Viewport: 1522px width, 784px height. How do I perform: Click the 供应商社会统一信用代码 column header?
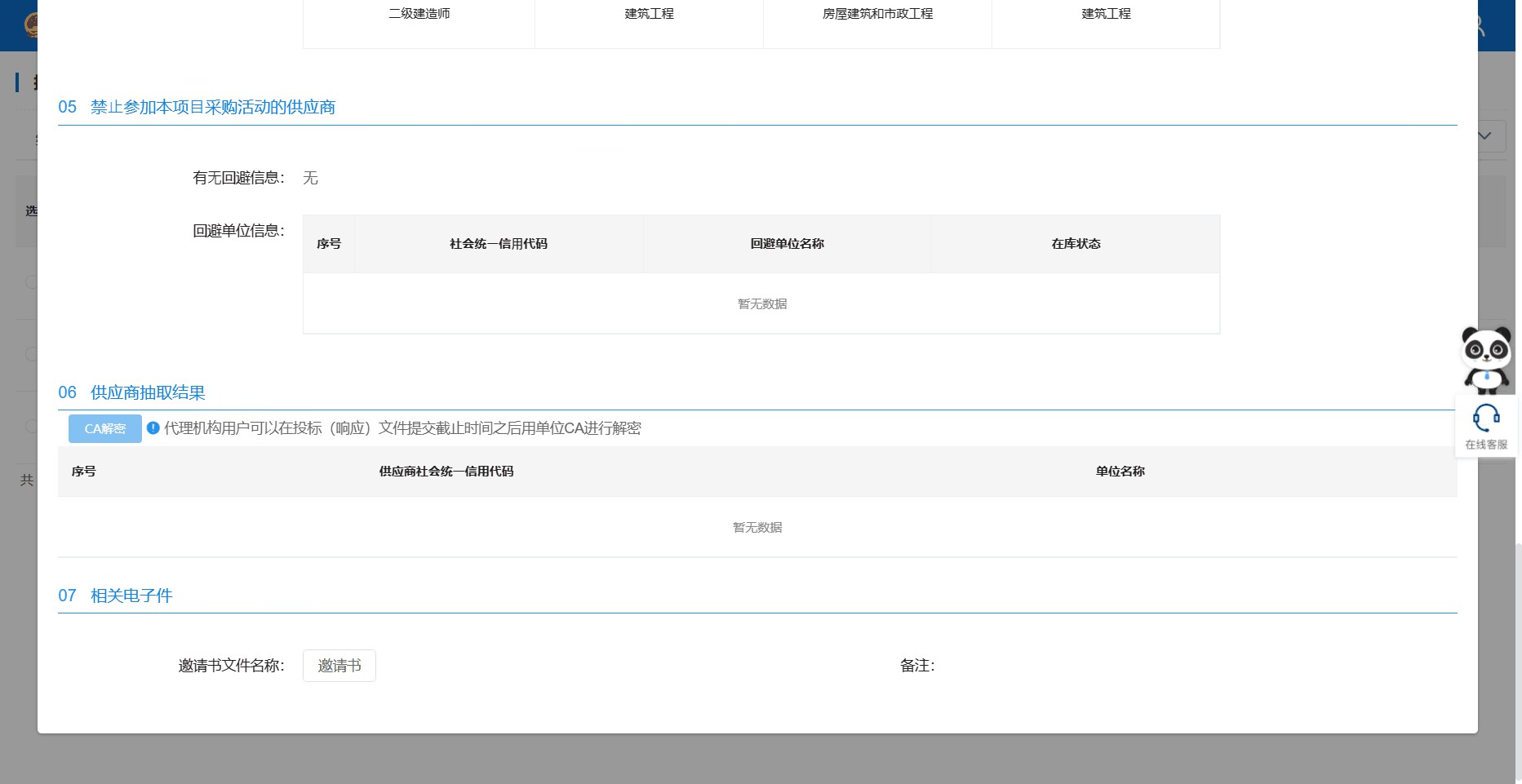tap(446, 472)
